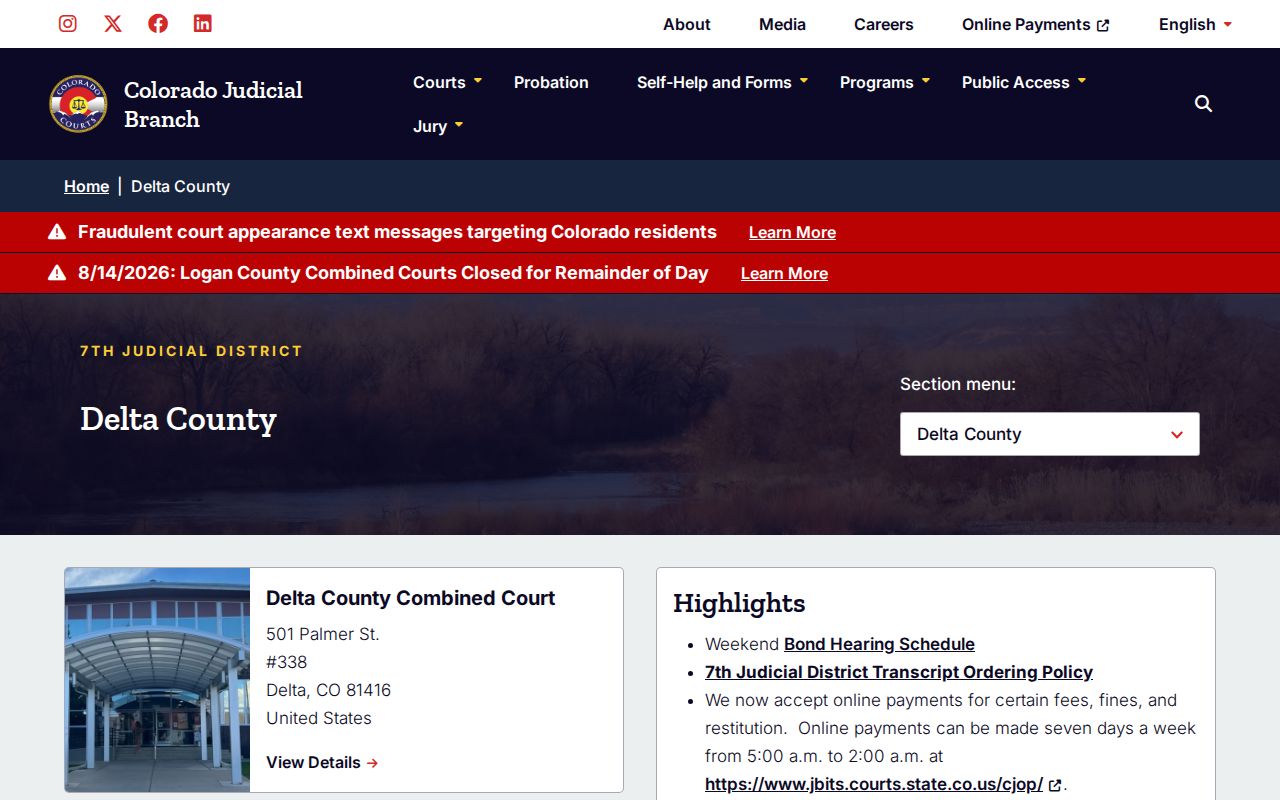The width and height of the screenshot is (1280, 800).
Task: Open the jbits.courts.state.co.us/cjop link
Action: coord(874,784)
